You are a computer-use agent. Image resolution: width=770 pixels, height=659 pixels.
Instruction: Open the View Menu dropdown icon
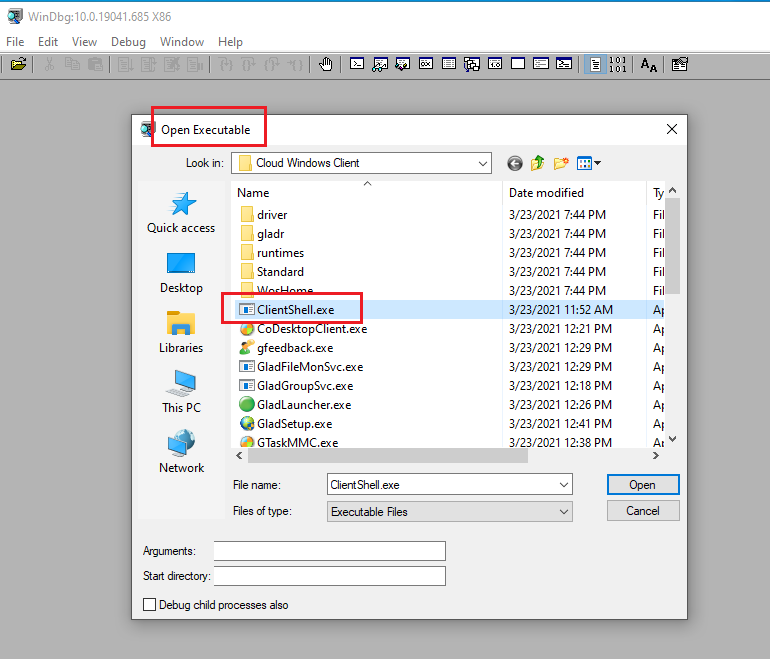589,163
